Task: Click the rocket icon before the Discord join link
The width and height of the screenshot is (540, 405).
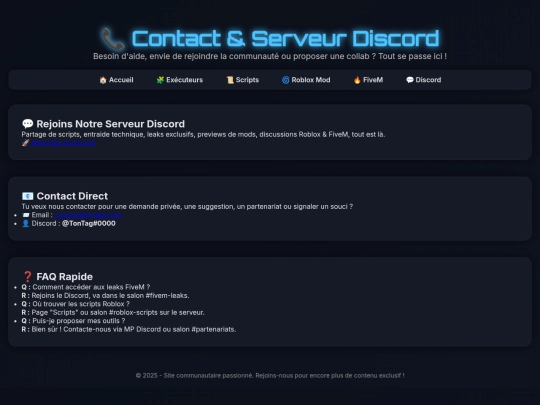Action: (x=25, y=143)
